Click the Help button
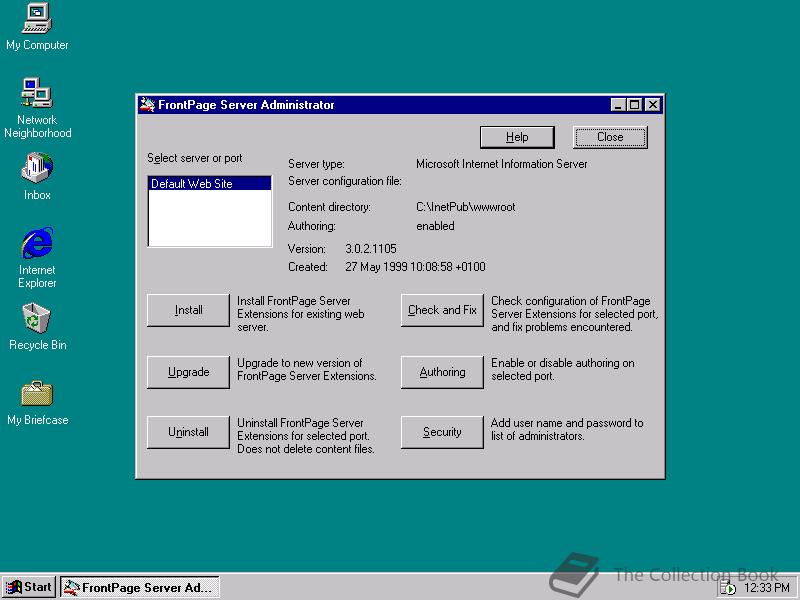The width and height of the screenshot is (800, 600). click(517, 137)
